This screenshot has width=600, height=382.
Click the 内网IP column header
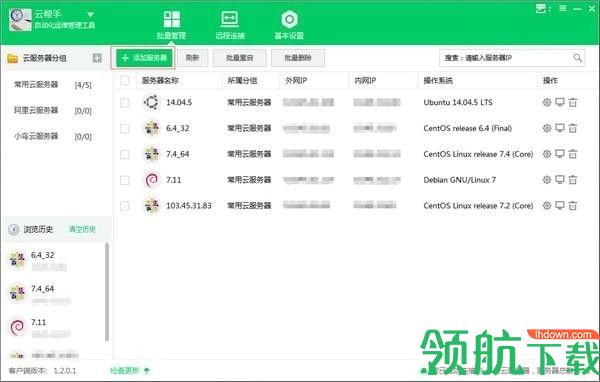365,80
